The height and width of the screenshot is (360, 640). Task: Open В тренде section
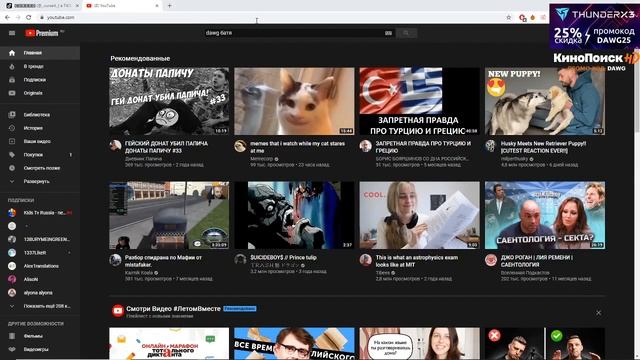pyautogui.click(x=40, y=66)
